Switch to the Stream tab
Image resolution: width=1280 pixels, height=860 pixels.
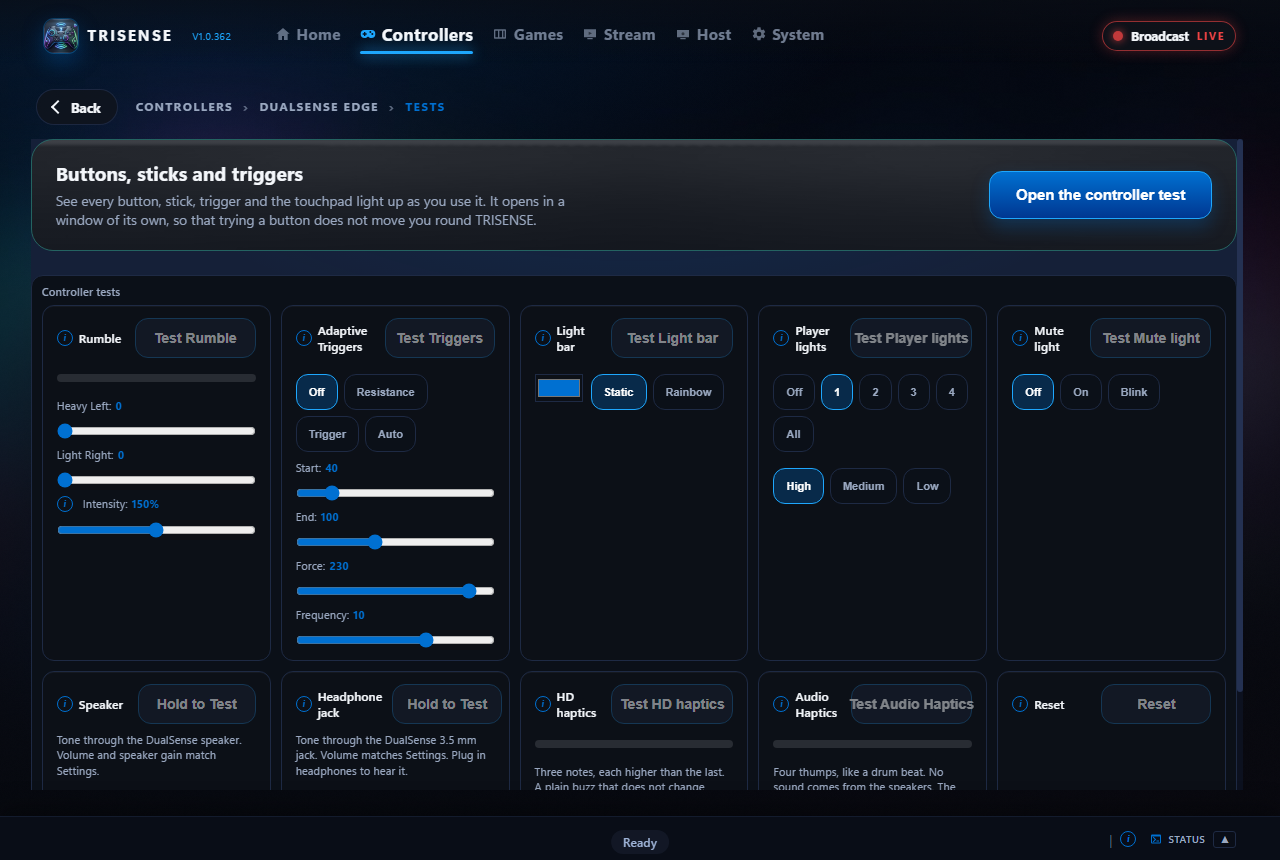pos(619,35)
